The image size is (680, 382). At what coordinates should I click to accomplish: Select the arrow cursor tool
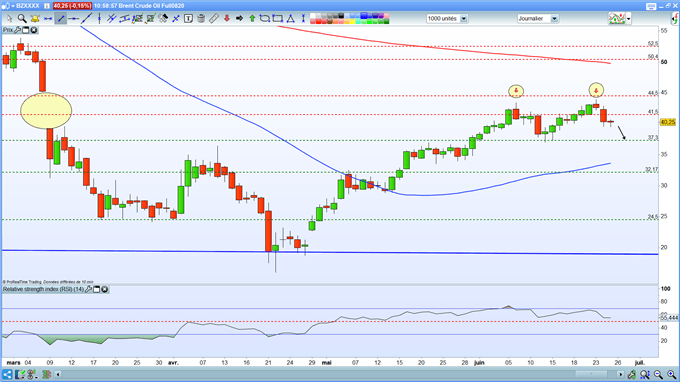tap(10, 18)
